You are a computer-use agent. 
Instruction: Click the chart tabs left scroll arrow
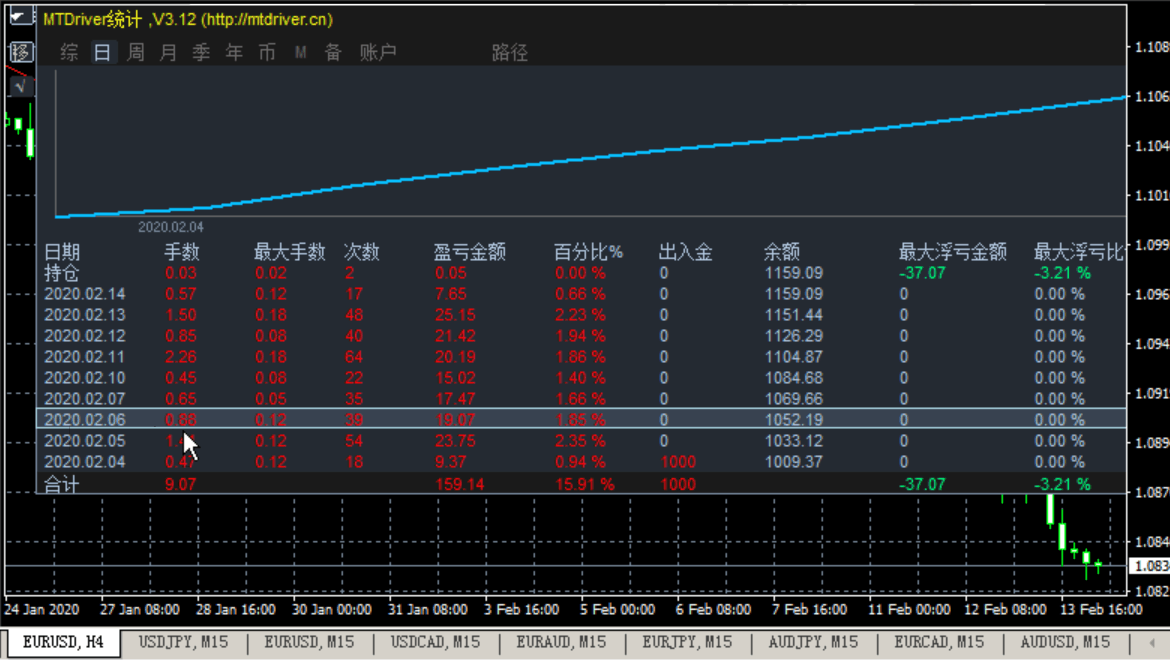1153,642
